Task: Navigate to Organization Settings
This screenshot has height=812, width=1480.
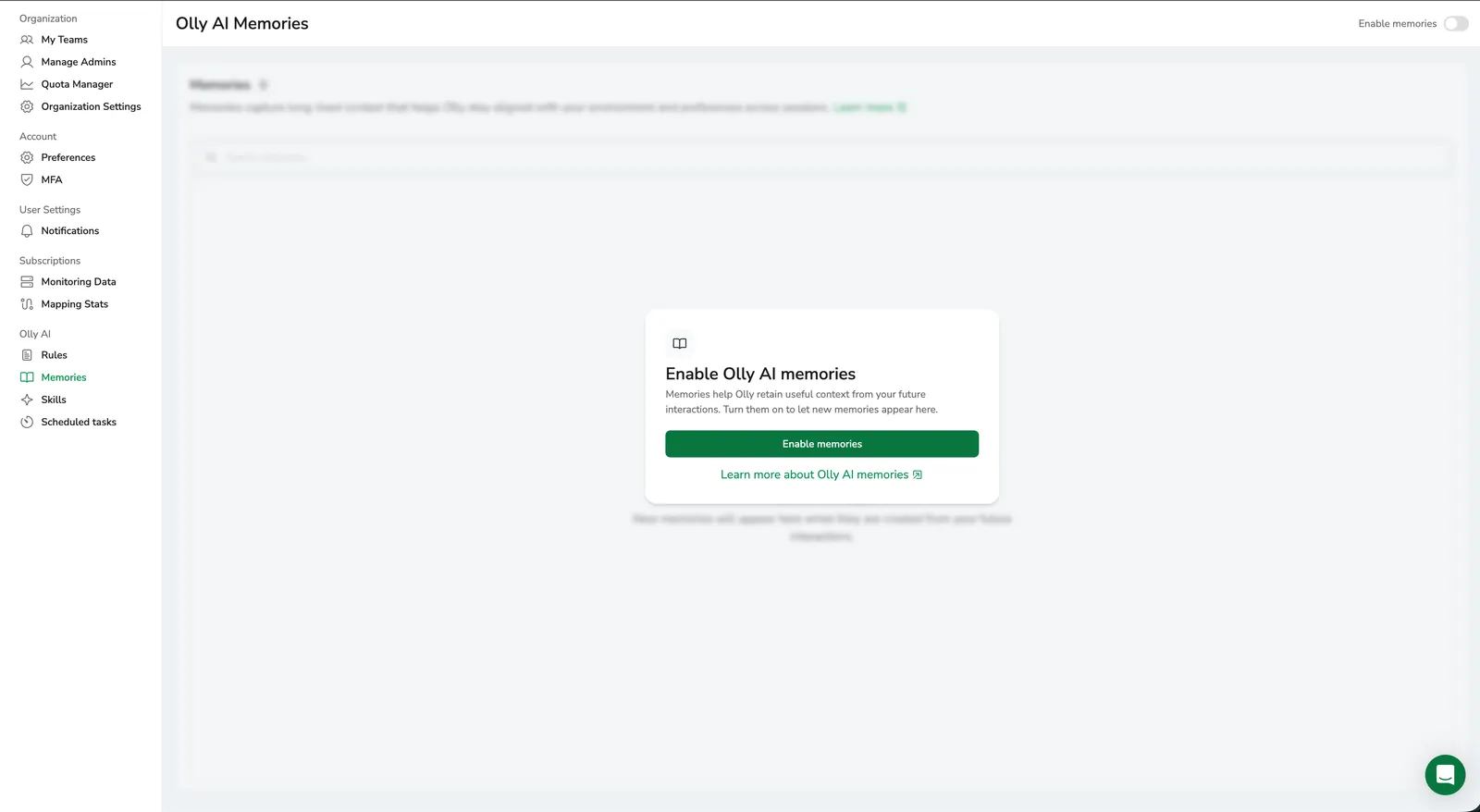Action: [x=92, y=106]
